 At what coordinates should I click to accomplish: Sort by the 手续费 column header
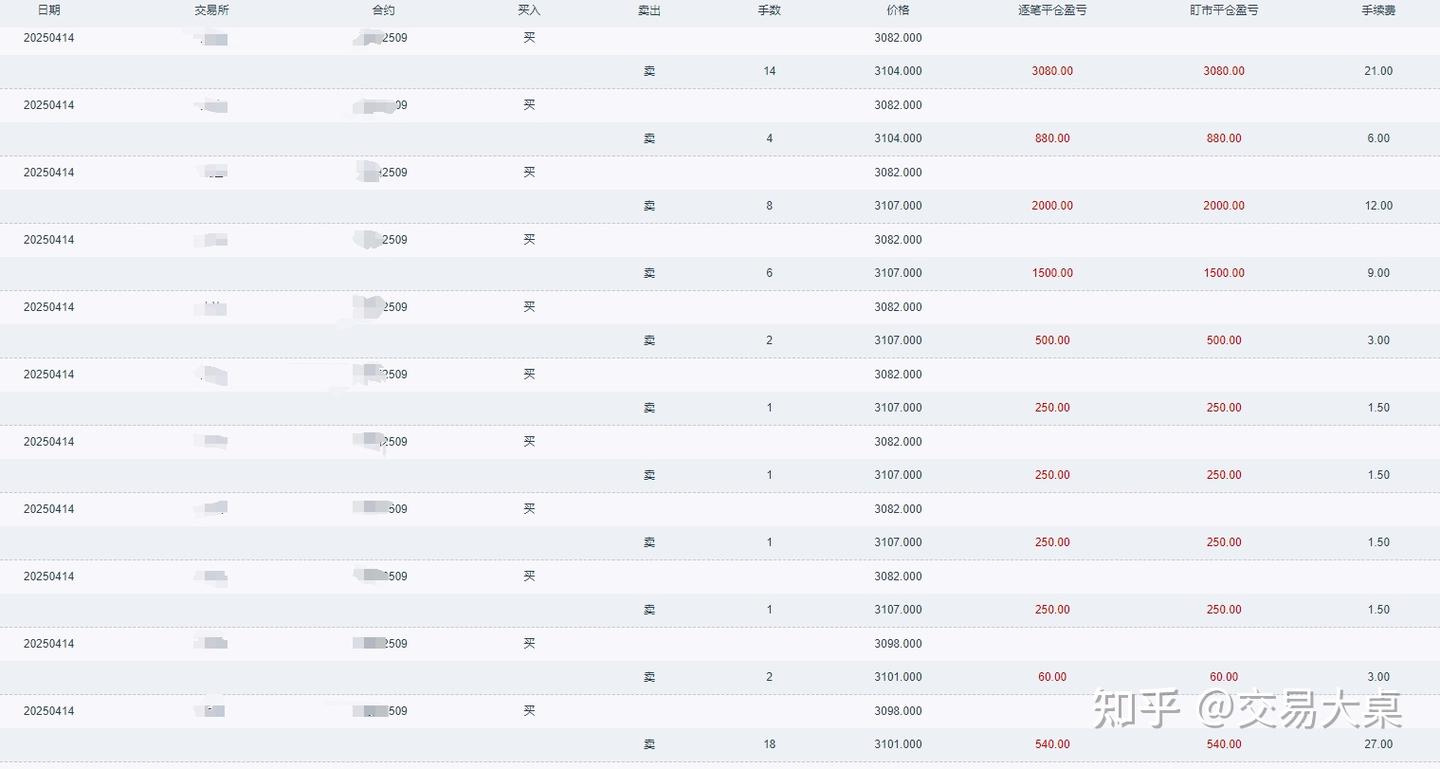coord(1378,10)
